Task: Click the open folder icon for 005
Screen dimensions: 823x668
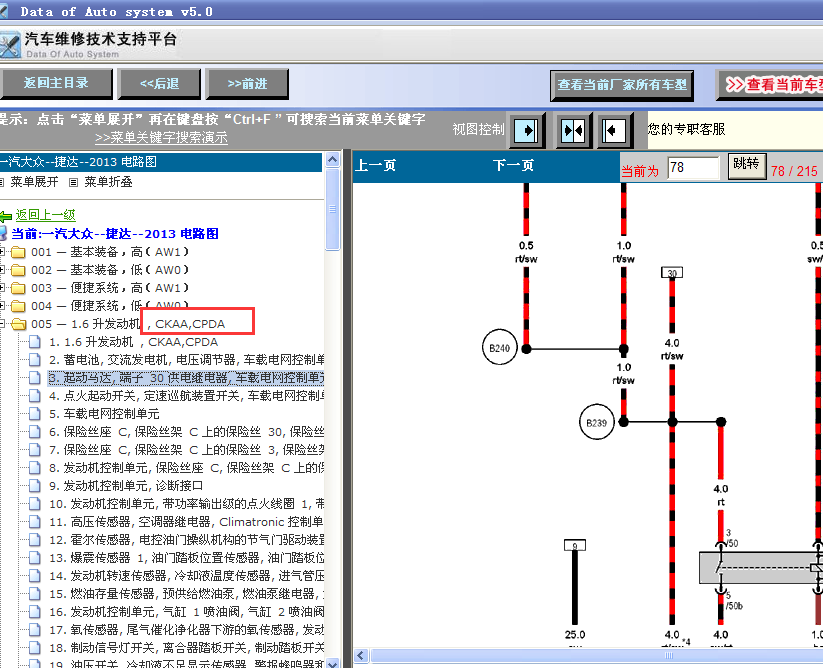Action: click(x=18, y=324)
